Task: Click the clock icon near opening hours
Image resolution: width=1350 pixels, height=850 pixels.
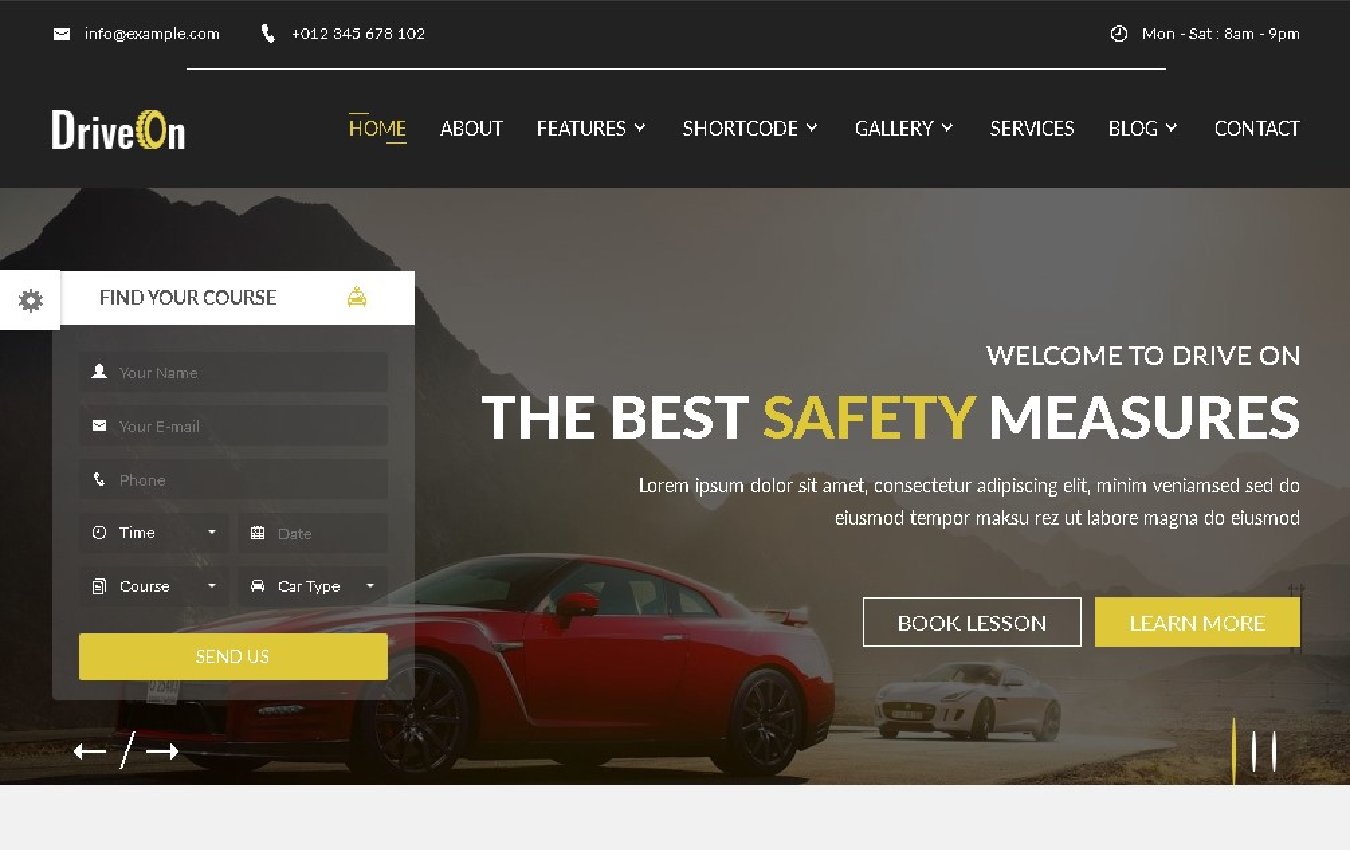Action: (1119, 34)
